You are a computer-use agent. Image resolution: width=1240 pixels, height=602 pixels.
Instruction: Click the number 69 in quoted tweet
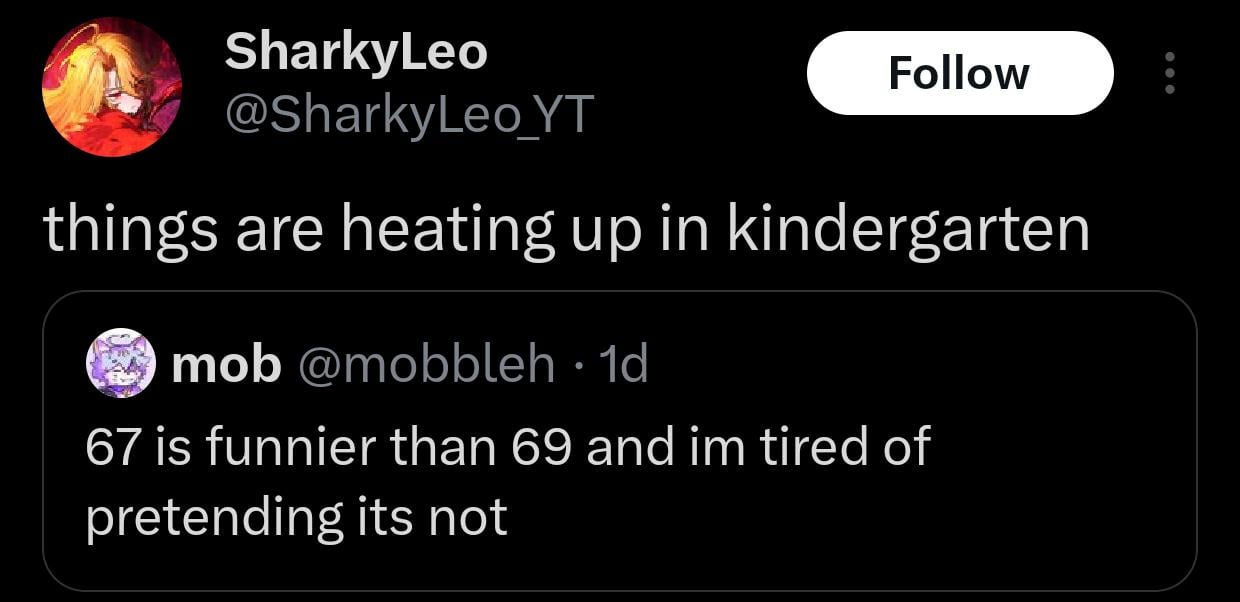pos(541,446)
